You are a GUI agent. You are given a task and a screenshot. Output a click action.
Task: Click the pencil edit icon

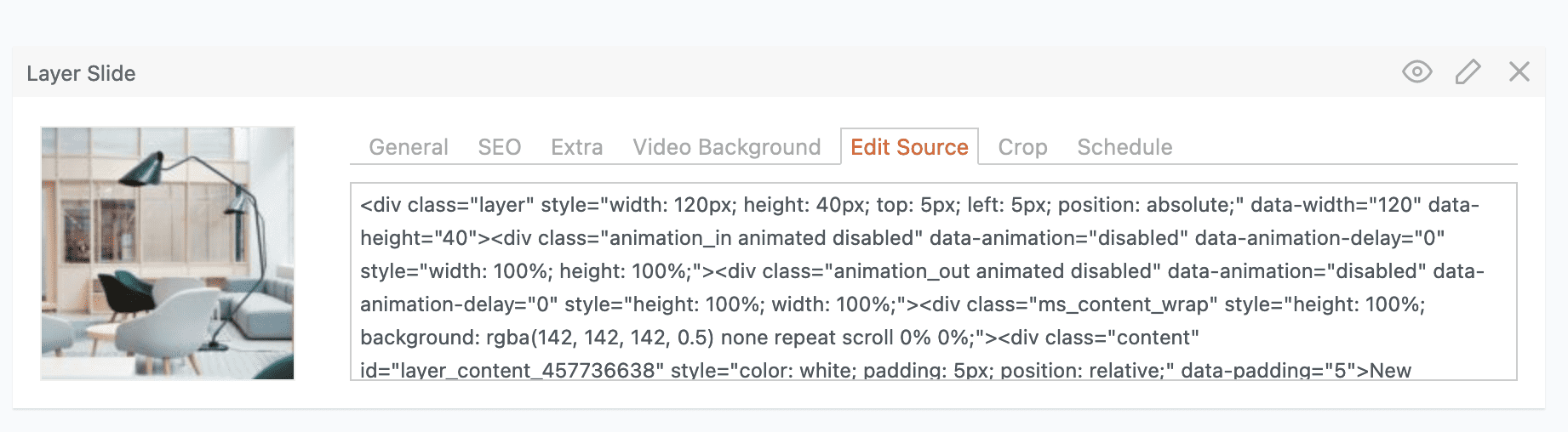point(1468,72)
